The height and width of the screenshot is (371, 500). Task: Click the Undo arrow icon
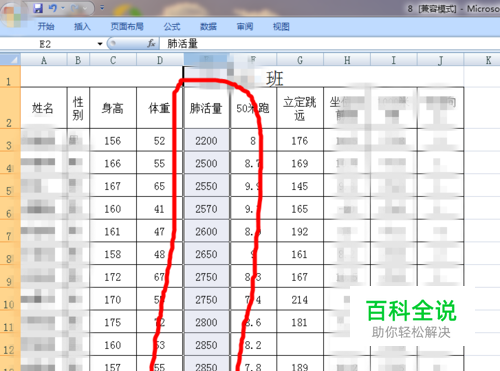point(53,8)
